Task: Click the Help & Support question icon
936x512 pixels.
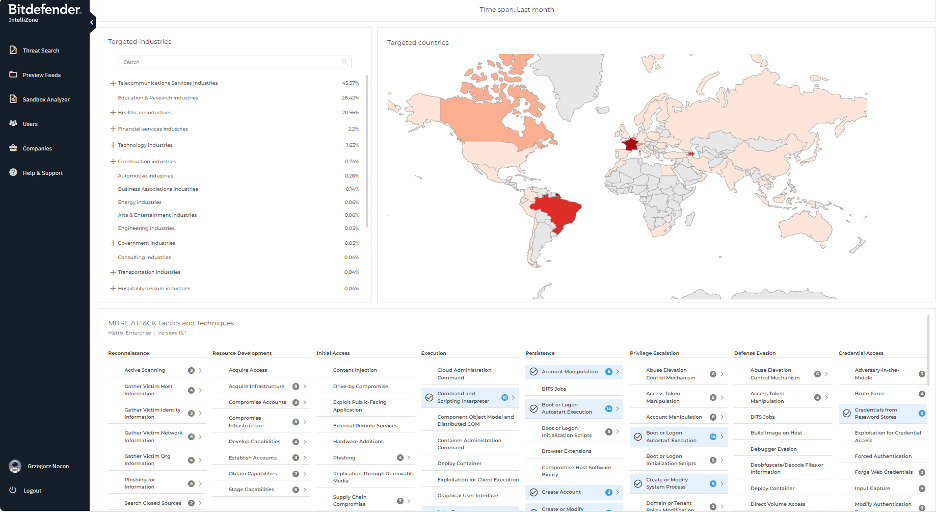Action: click(x=13, y=173)
